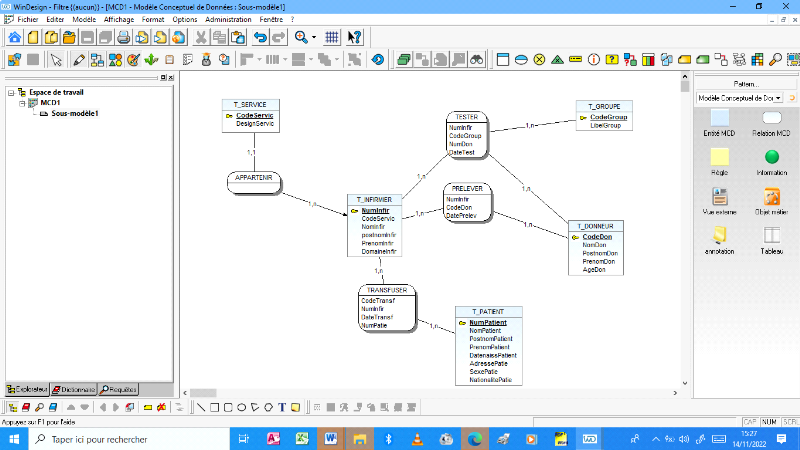Click the Print icon in the toolbar

pos(123,37)
